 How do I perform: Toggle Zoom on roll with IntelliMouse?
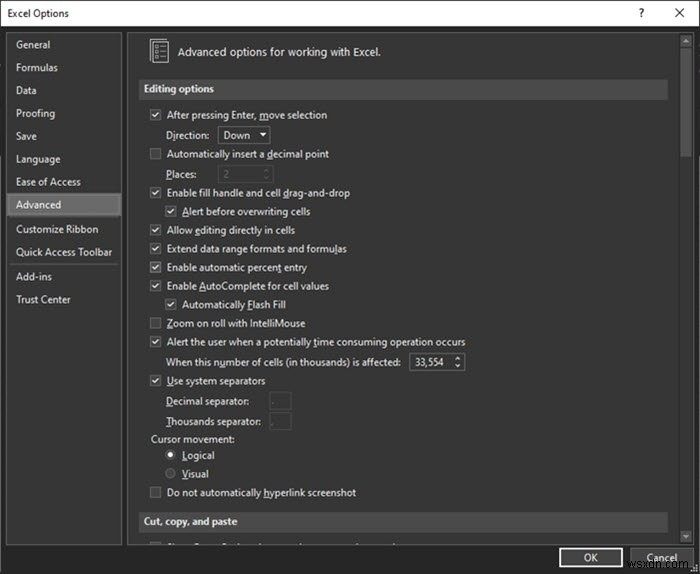click(155, 323)
